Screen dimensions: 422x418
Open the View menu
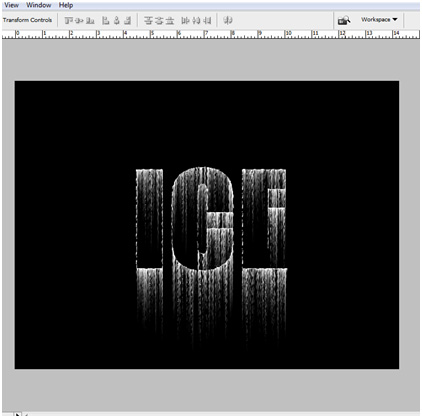[11, 5]
